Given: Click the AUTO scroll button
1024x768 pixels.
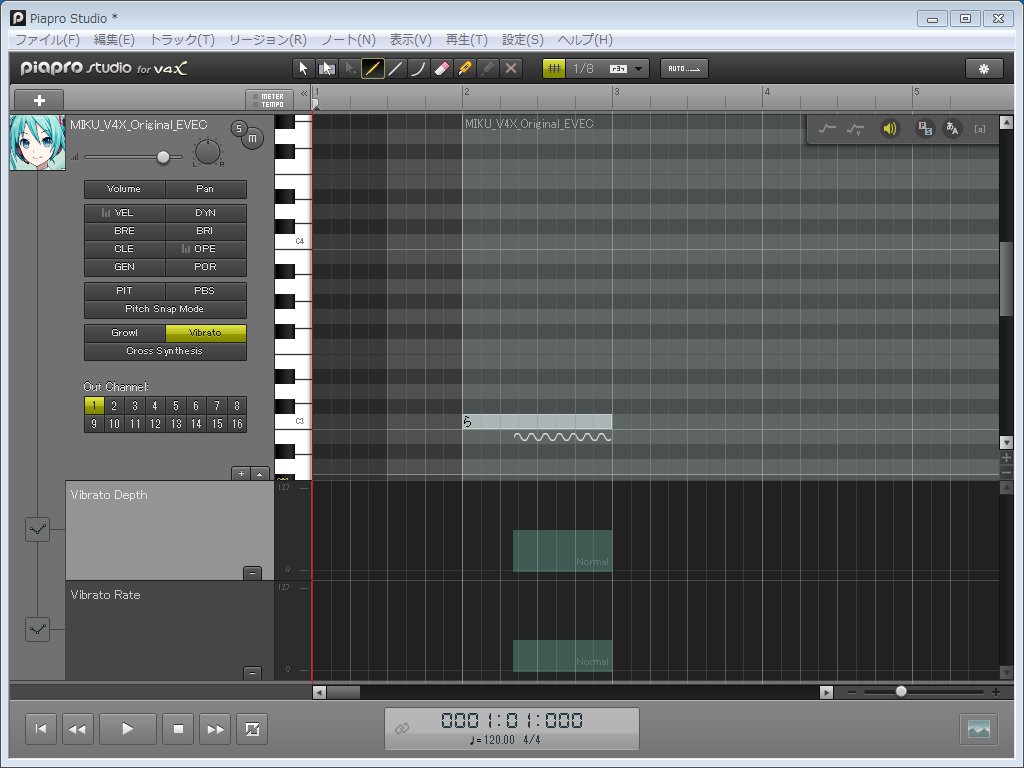Looking at the screenshot, I should click(684, 69).
